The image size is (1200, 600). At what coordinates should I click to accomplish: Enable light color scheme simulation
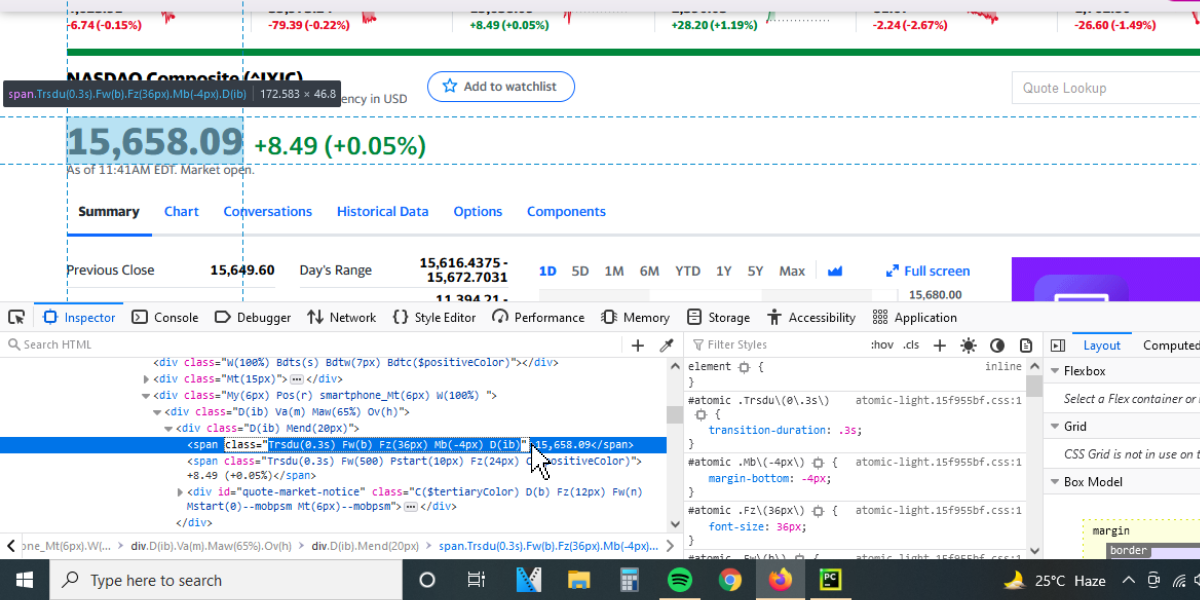tap(967, 344)
